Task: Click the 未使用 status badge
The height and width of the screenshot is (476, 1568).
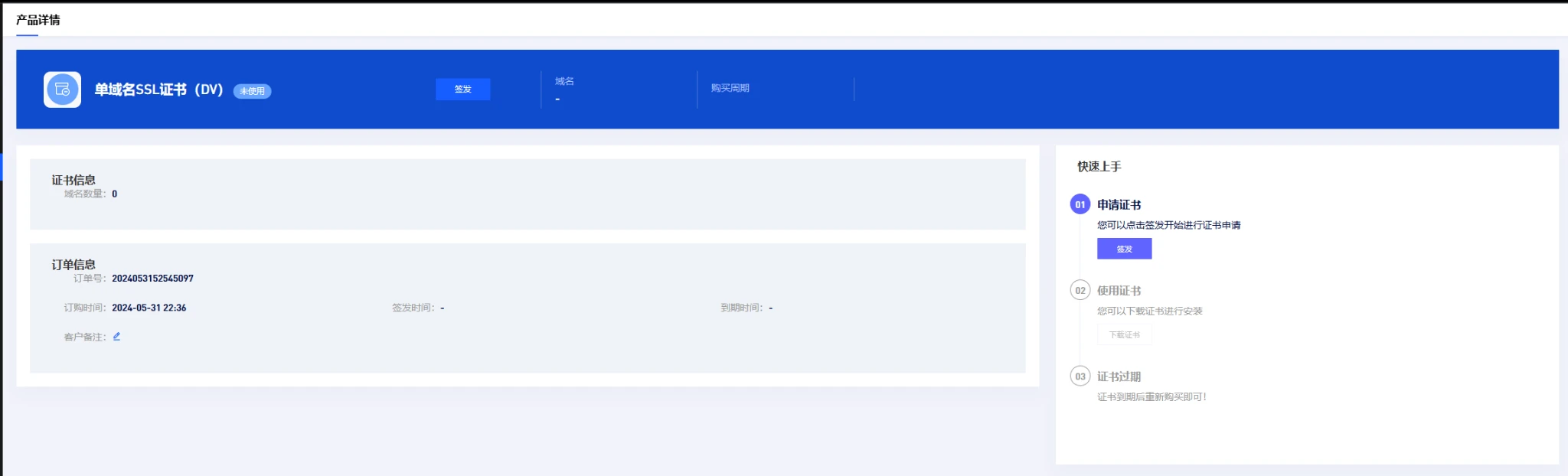Action: 252,91
